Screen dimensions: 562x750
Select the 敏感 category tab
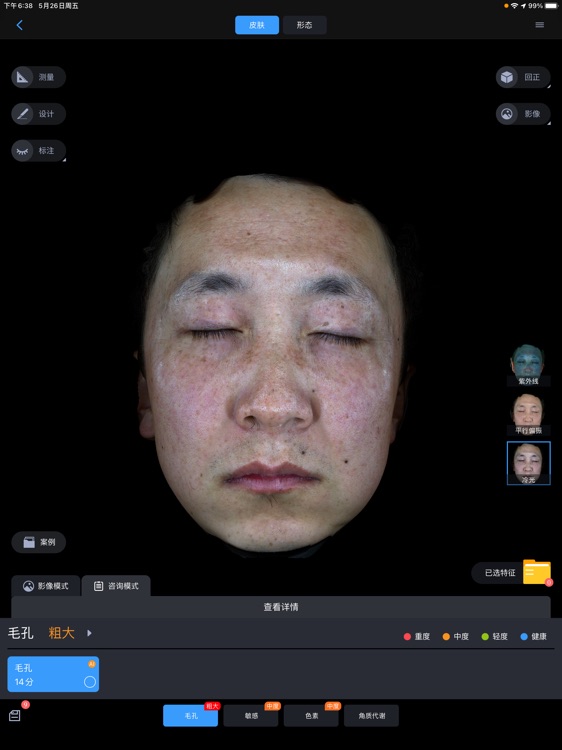[x=251, y=716]
